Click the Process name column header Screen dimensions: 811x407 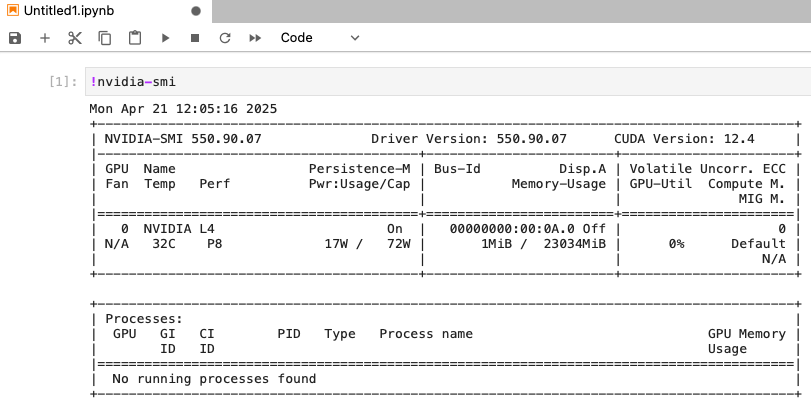click(x=426, y=334)
